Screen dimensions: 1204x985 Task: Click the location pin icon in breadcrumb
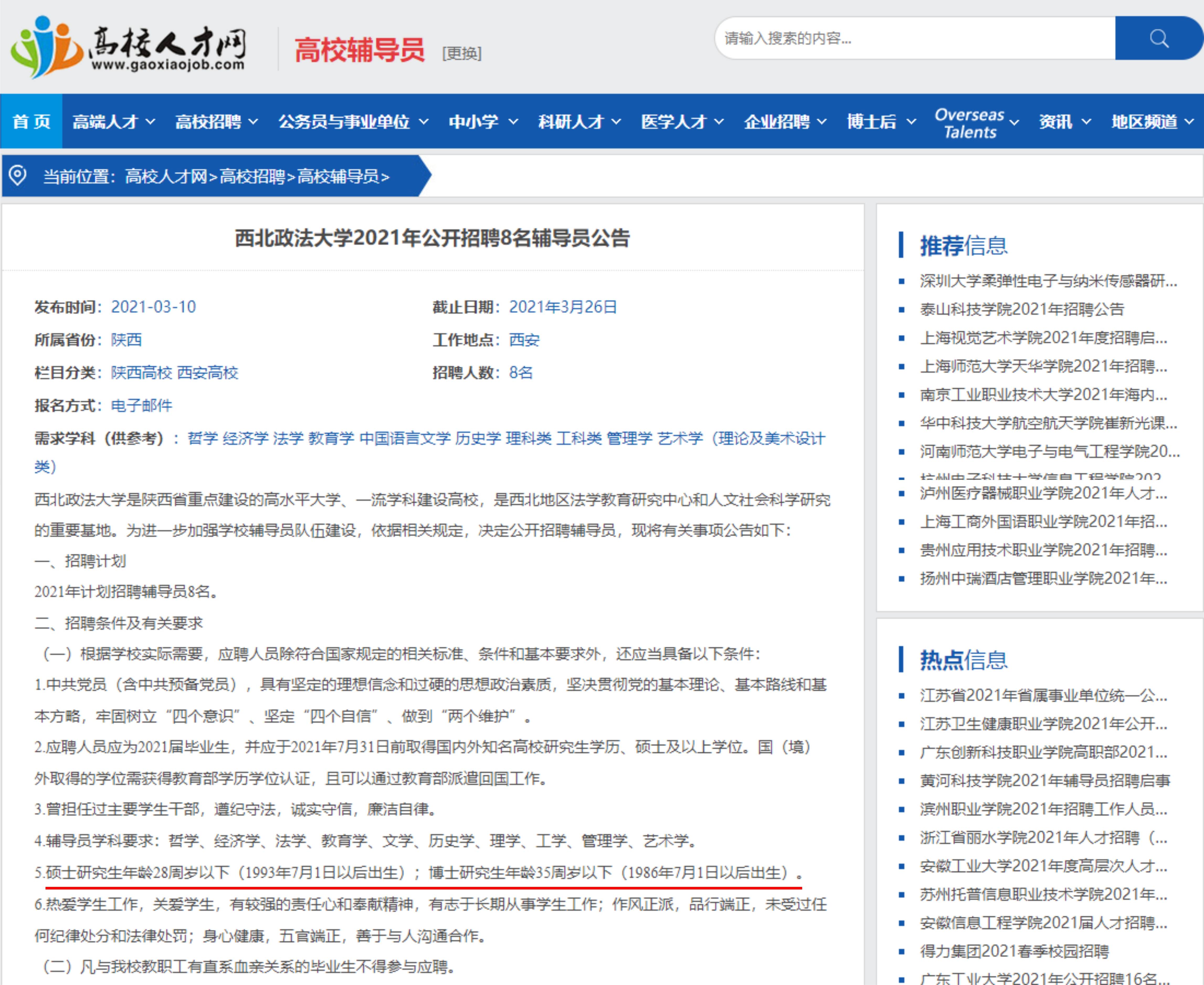pyautogui.click(x=18, y=175)
